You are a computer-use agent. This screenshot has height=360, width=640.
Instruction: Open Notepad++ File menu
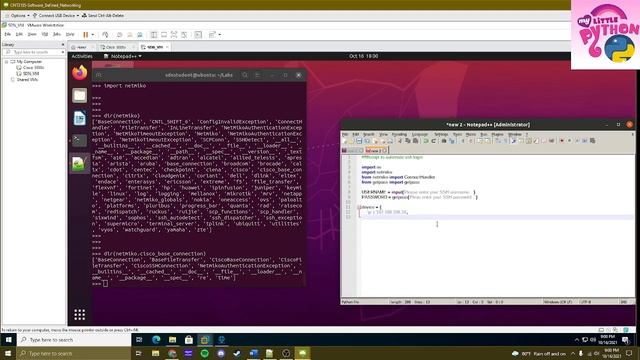click(345, 134)
